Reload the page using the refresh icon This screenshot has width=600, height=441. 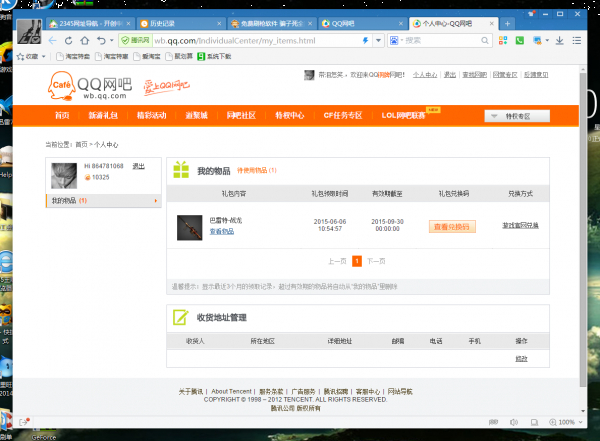pyautogui.click(x=68, y=41)
